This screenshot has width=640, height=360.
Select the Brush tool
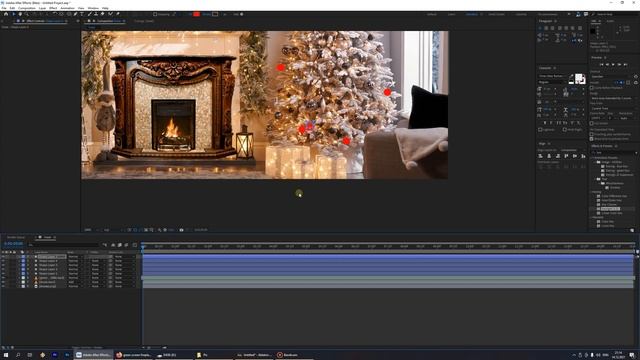(89, 14)
